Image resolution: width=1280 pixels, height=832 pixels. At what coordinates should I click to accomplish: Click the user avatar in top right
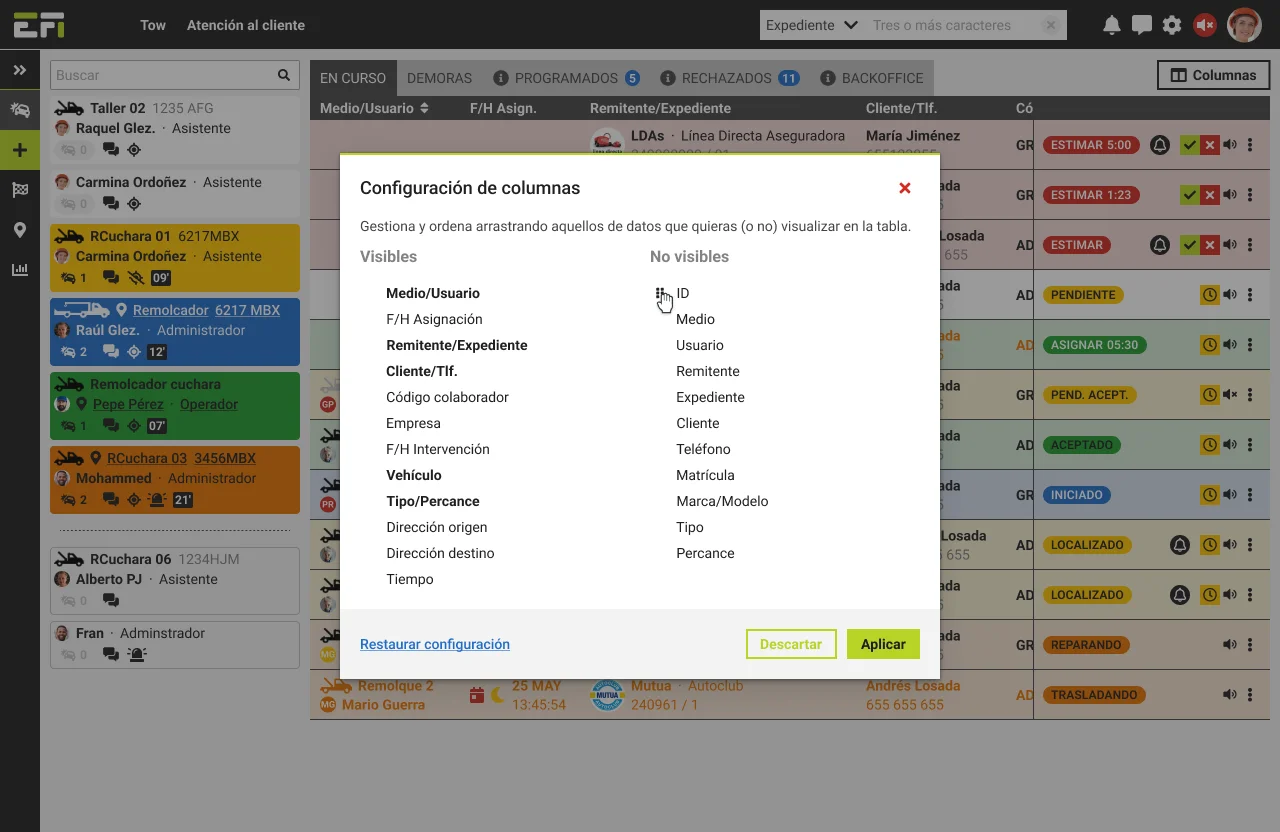tap(1245, 25)
